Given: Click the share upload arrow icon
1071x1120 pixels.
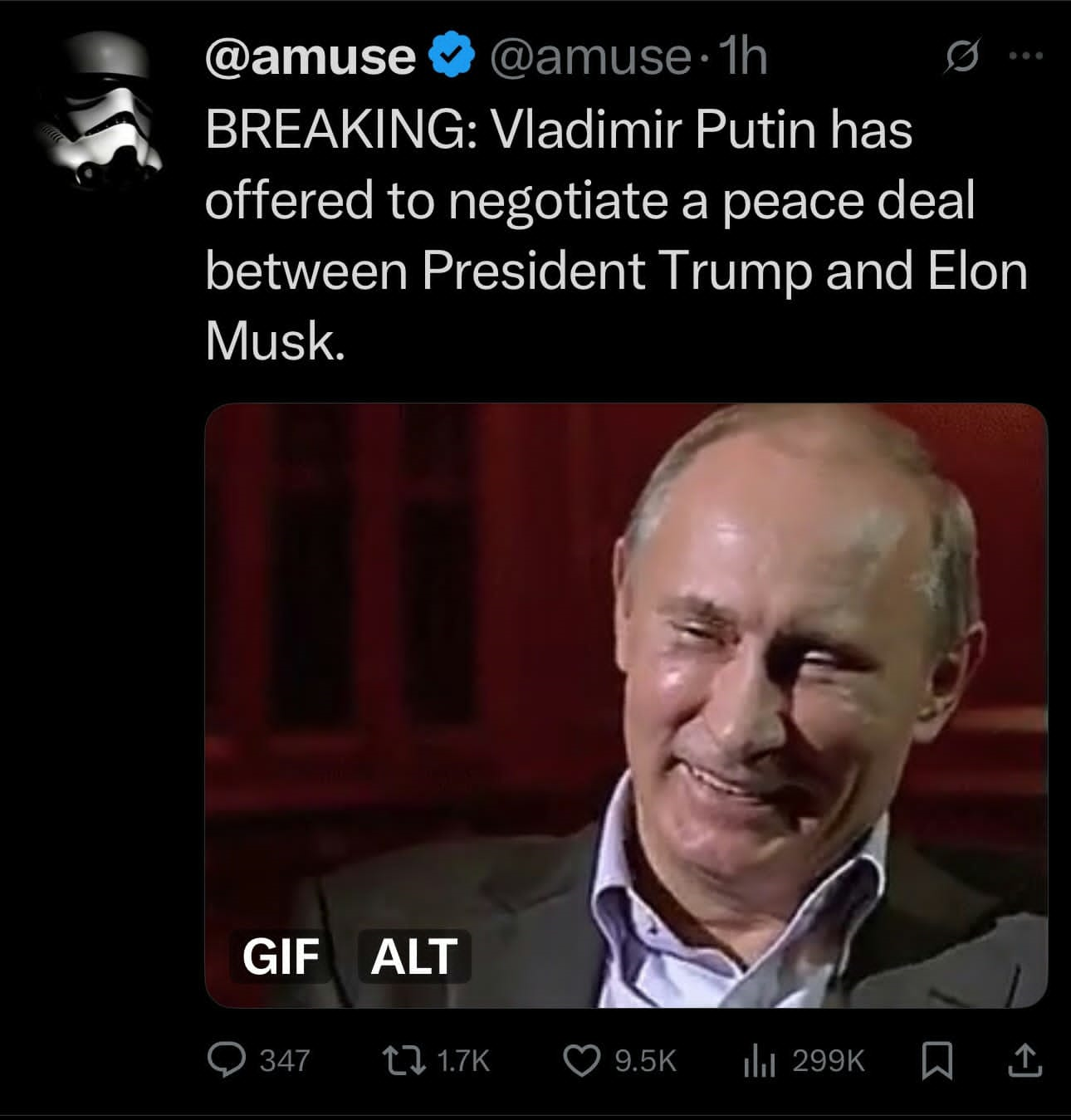Looking at the screenshot, I should tap(1025, 1059).
